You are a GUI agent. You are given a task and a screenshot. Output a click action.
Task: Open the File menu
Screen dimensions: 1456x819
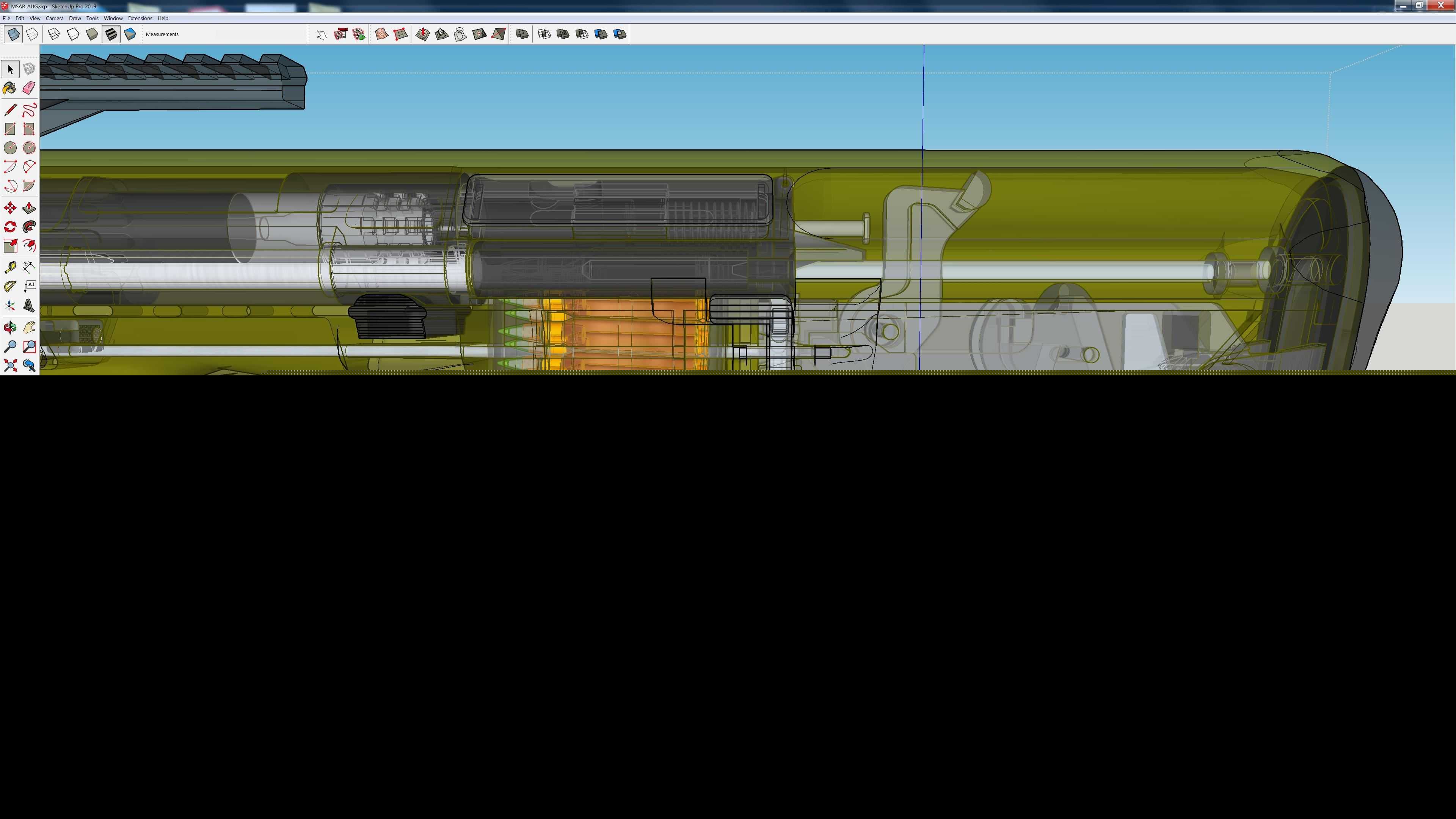[6, 18]
